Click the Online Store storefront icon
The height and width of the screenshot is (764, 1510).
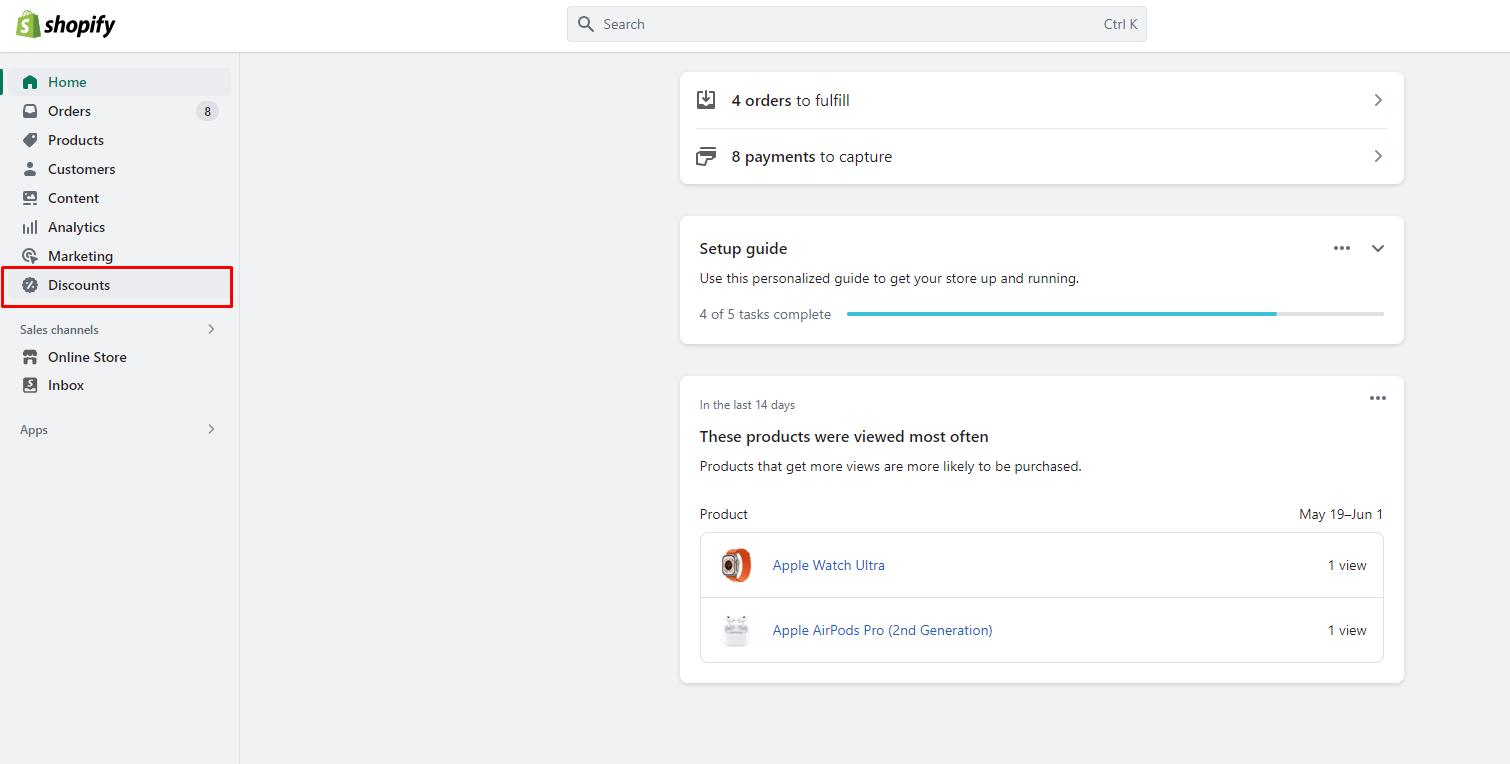click(30, 357)
